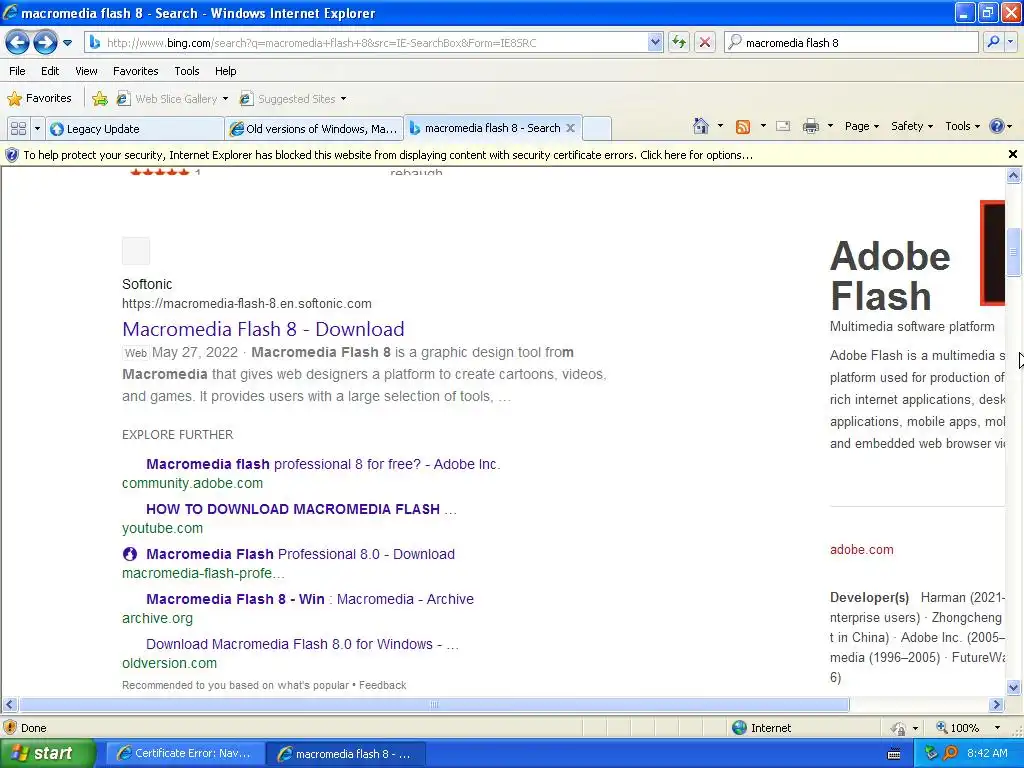Click the Help question mark icon
The width and height of the screenshot is (1024, 768).
coord(997,126)
